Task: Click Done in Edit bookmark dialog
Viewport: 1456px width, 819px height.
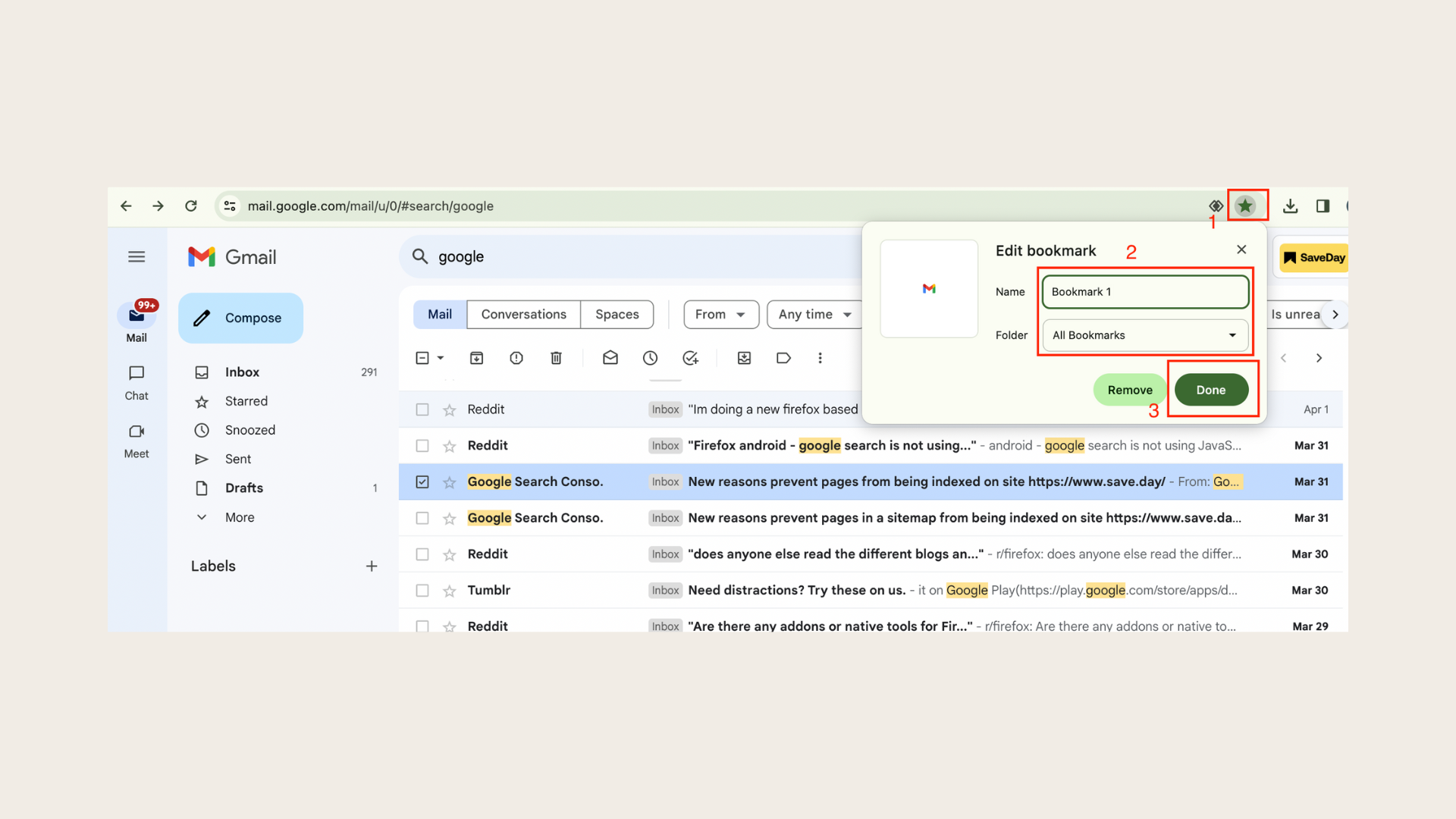Action: [x=1211, y=390]
